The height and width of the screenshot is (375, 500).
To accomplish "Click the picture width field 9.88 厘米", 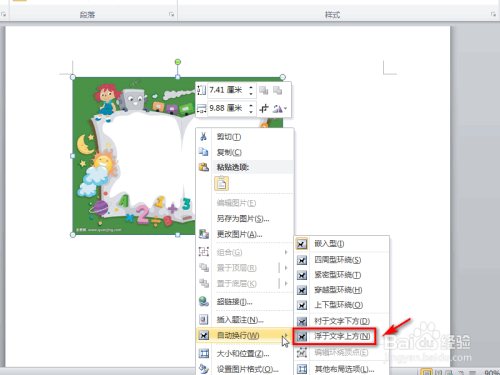I will (x=228, y=108).
